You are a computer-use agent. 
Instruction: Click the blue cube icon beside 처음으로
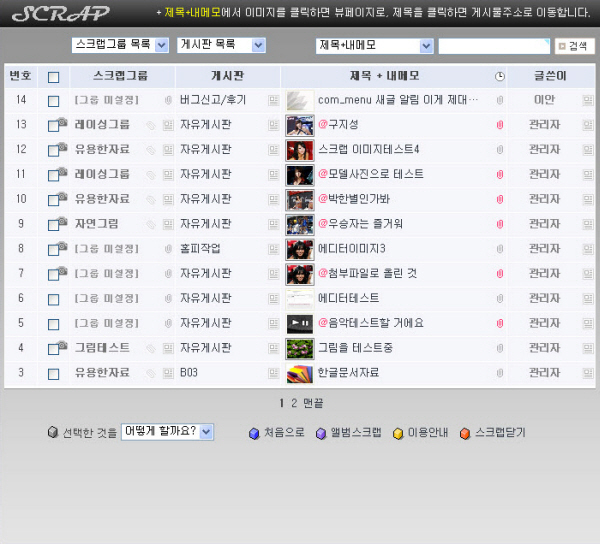[254, 433]
